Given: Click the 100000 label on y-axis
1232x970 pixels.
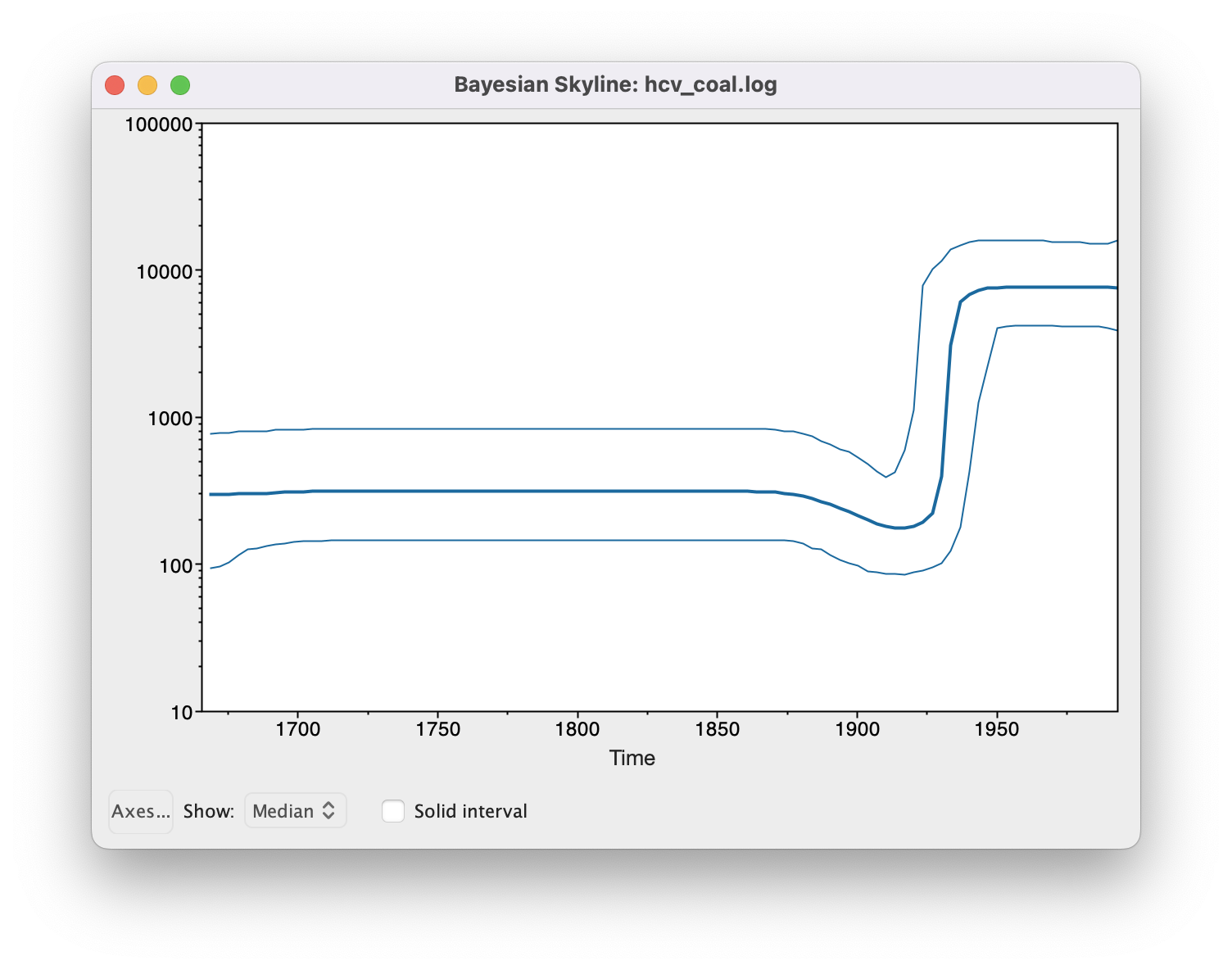Looking at the screenshot, I should click(x=159, y=125).
